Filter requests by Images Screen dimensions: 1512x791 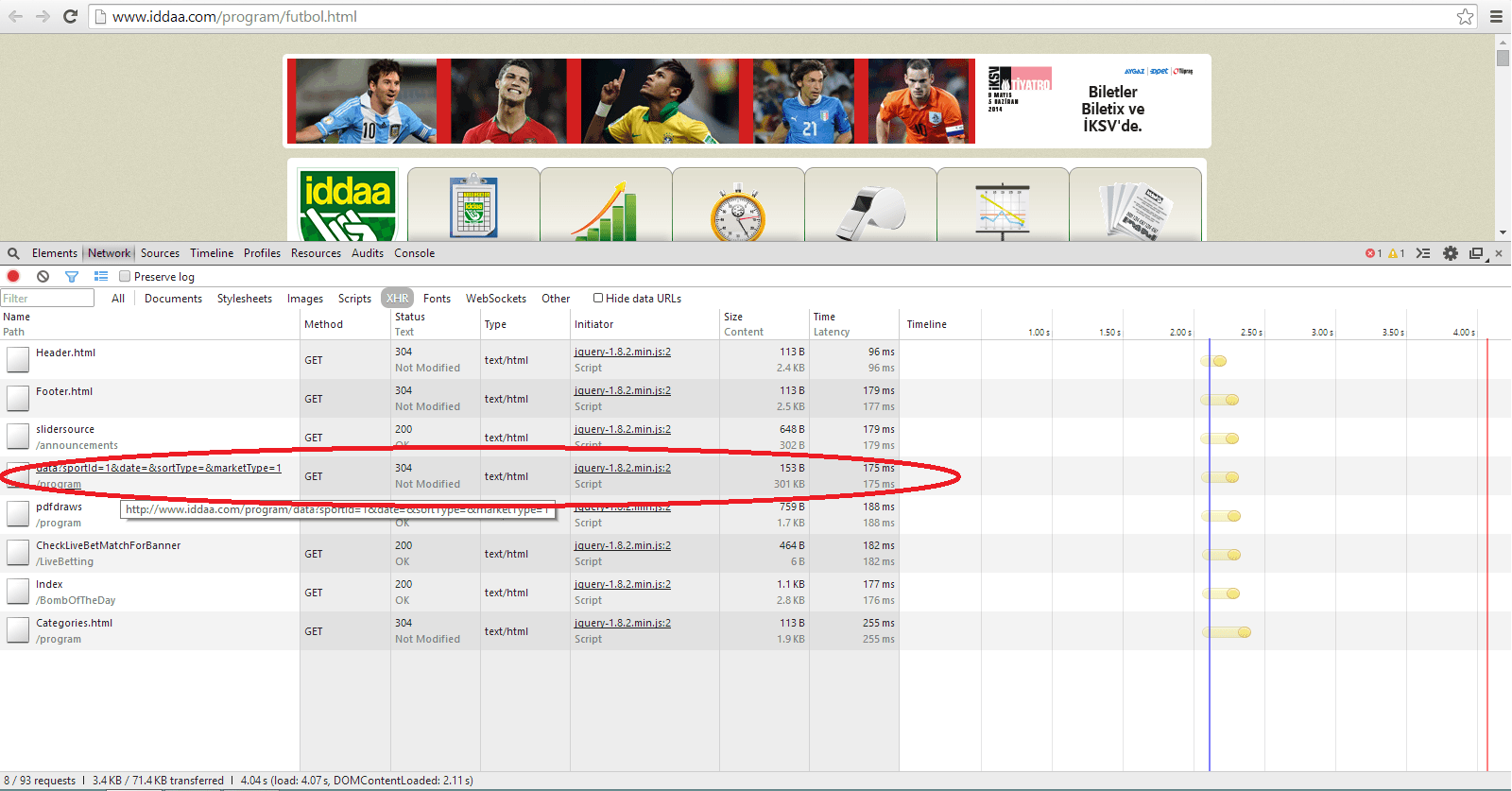(305, 299)
